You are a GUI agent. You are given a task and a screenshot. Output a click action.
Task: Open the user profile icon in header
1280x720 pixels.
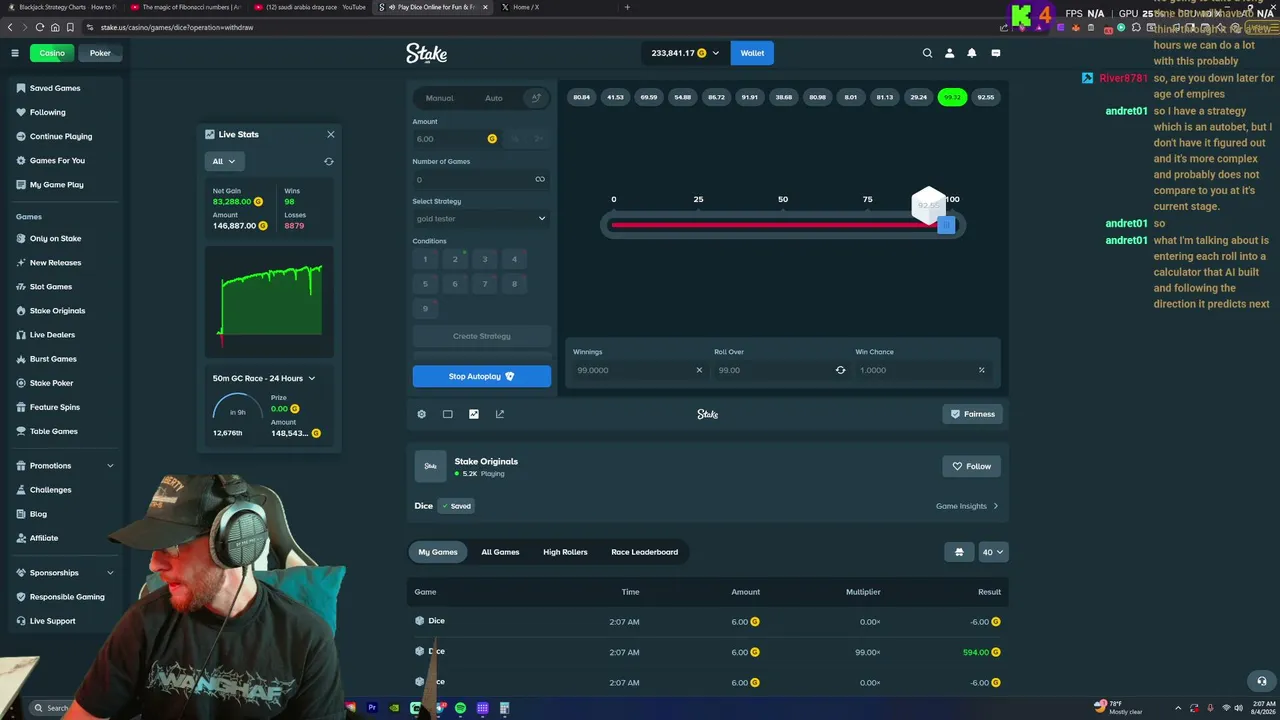click(x=949, y=53)
